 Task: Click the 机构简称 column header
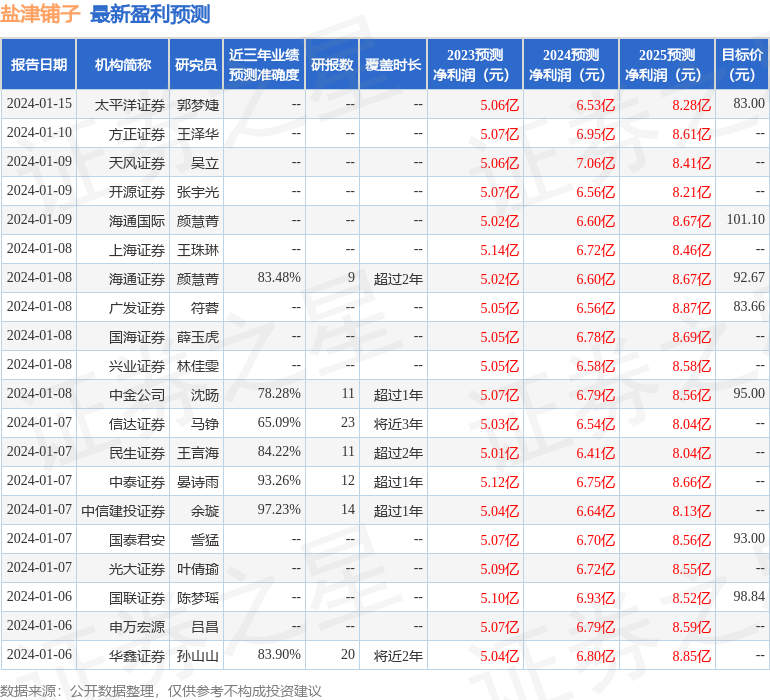coord(122,65)
